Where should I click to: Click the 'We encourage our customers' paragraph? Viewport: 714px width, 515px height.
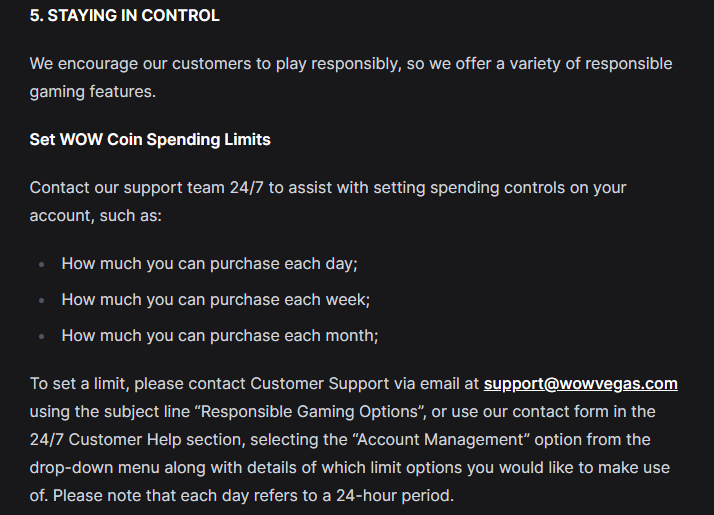point(351,77)
